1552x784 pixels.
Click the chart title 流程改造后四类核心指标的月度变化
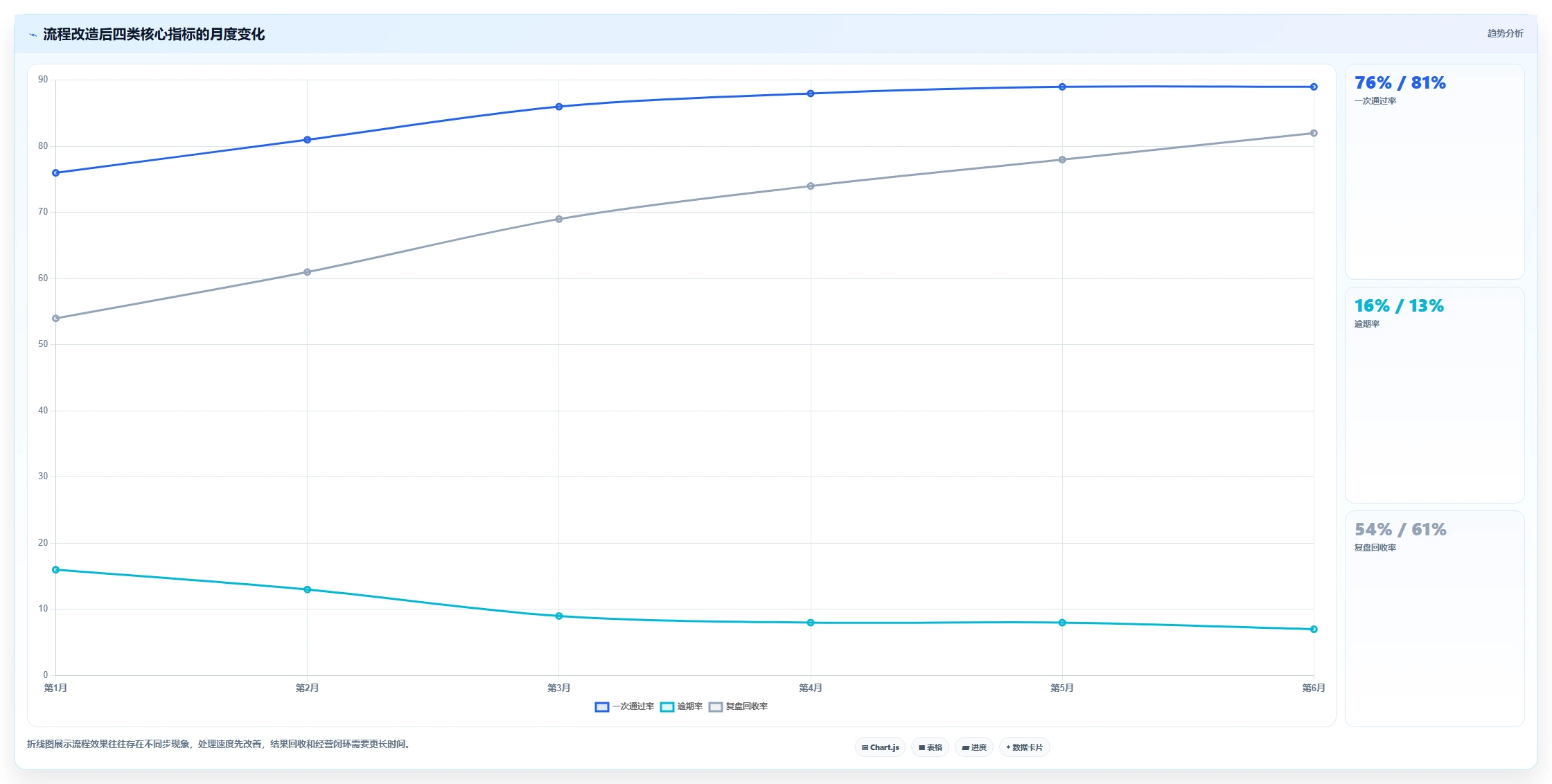154,35
